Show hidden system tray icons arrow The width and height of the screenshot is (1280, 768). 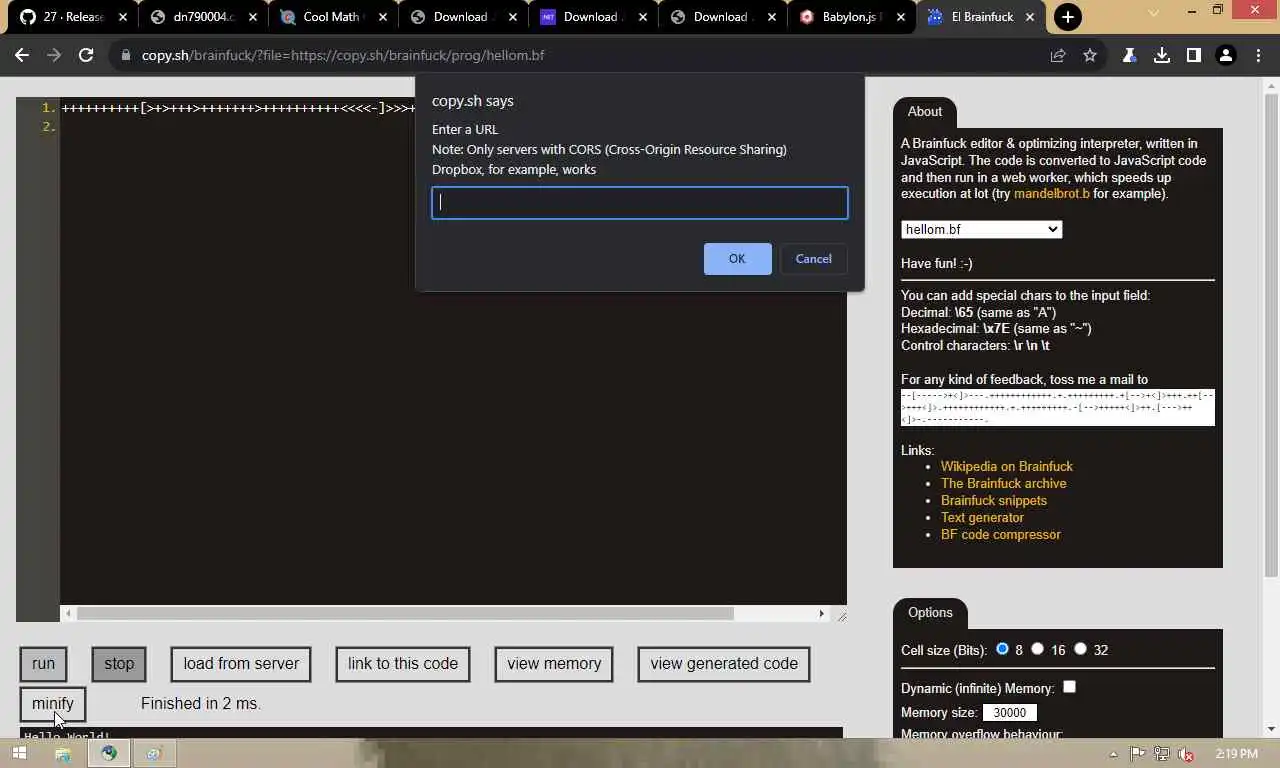1113,755
